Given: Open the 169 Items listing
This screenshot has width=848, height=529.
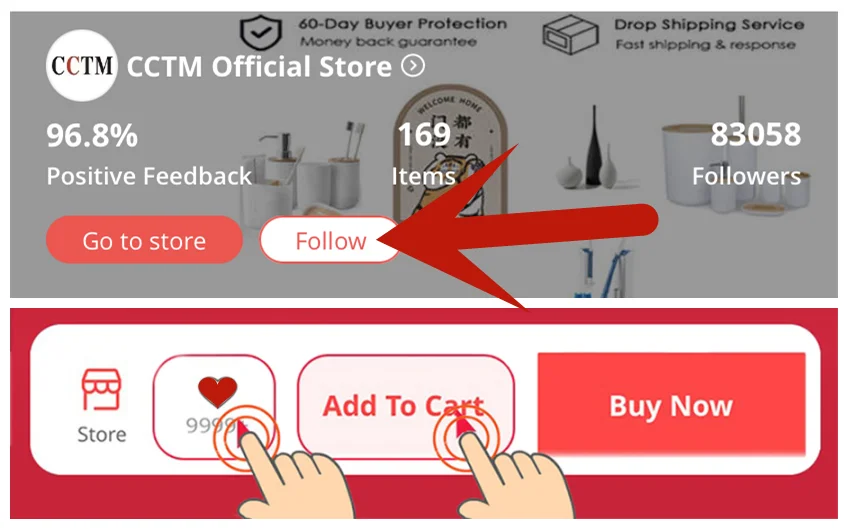Looking at the screenshot, I should (x=423, y=155).
